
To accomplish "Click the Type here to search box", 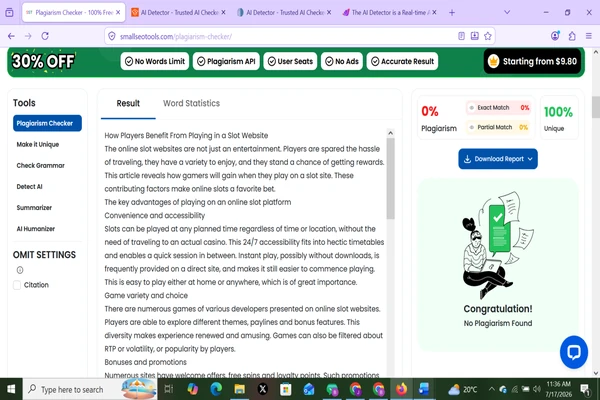I will click(90, 389).
